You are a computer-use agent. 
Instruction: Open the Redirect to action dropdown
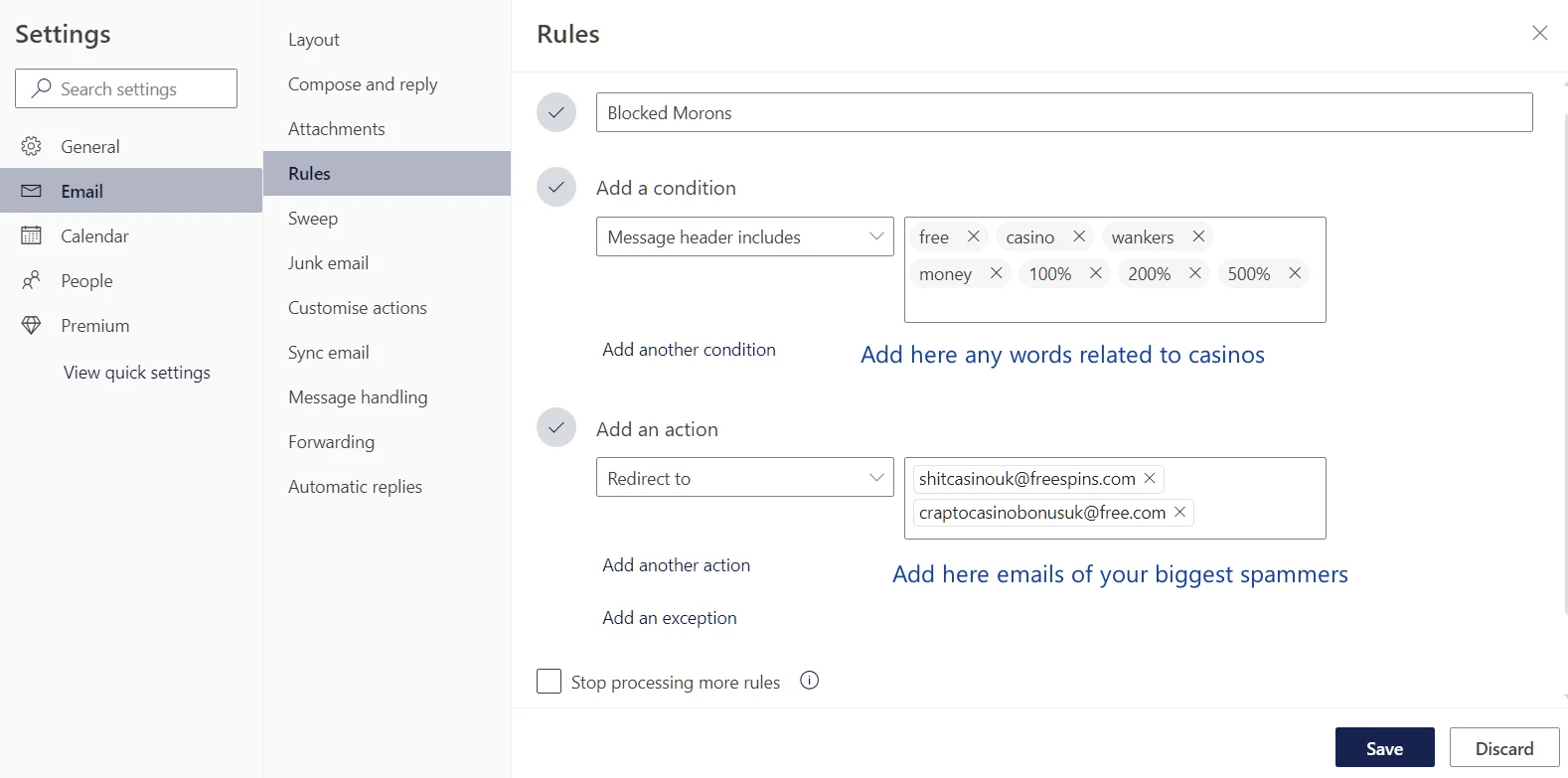coord(745,477)
